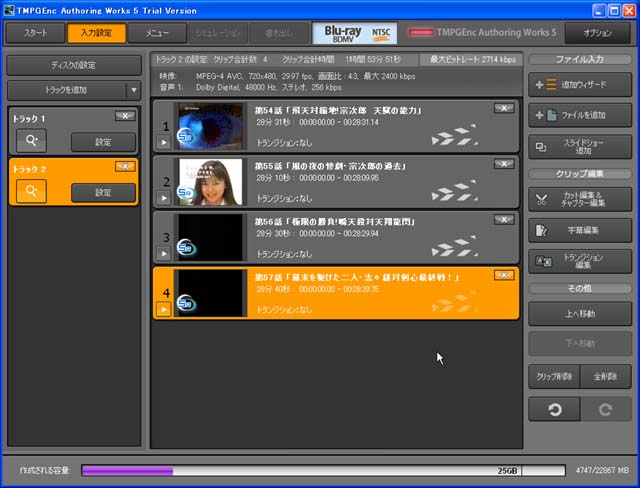
Task: Play clip 1 with its small play button
Action: (164, 143)
